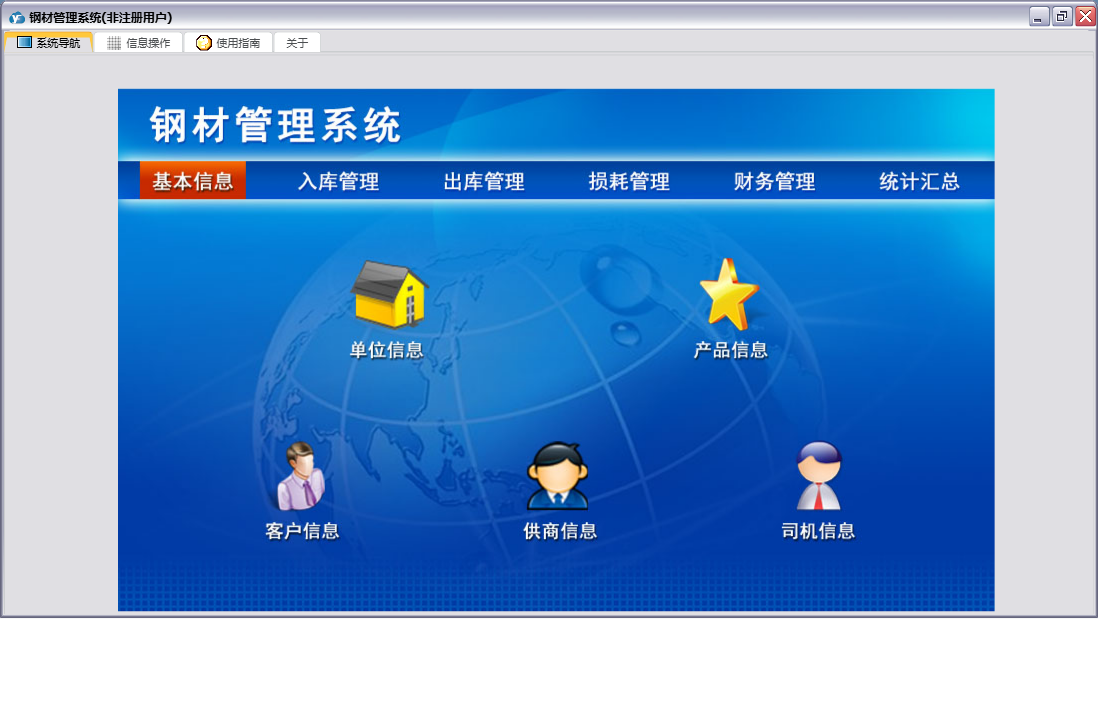This screenshot has width=1098, height=716.
Task: Click the 司机信息 text label
Action: click(818, 531)
